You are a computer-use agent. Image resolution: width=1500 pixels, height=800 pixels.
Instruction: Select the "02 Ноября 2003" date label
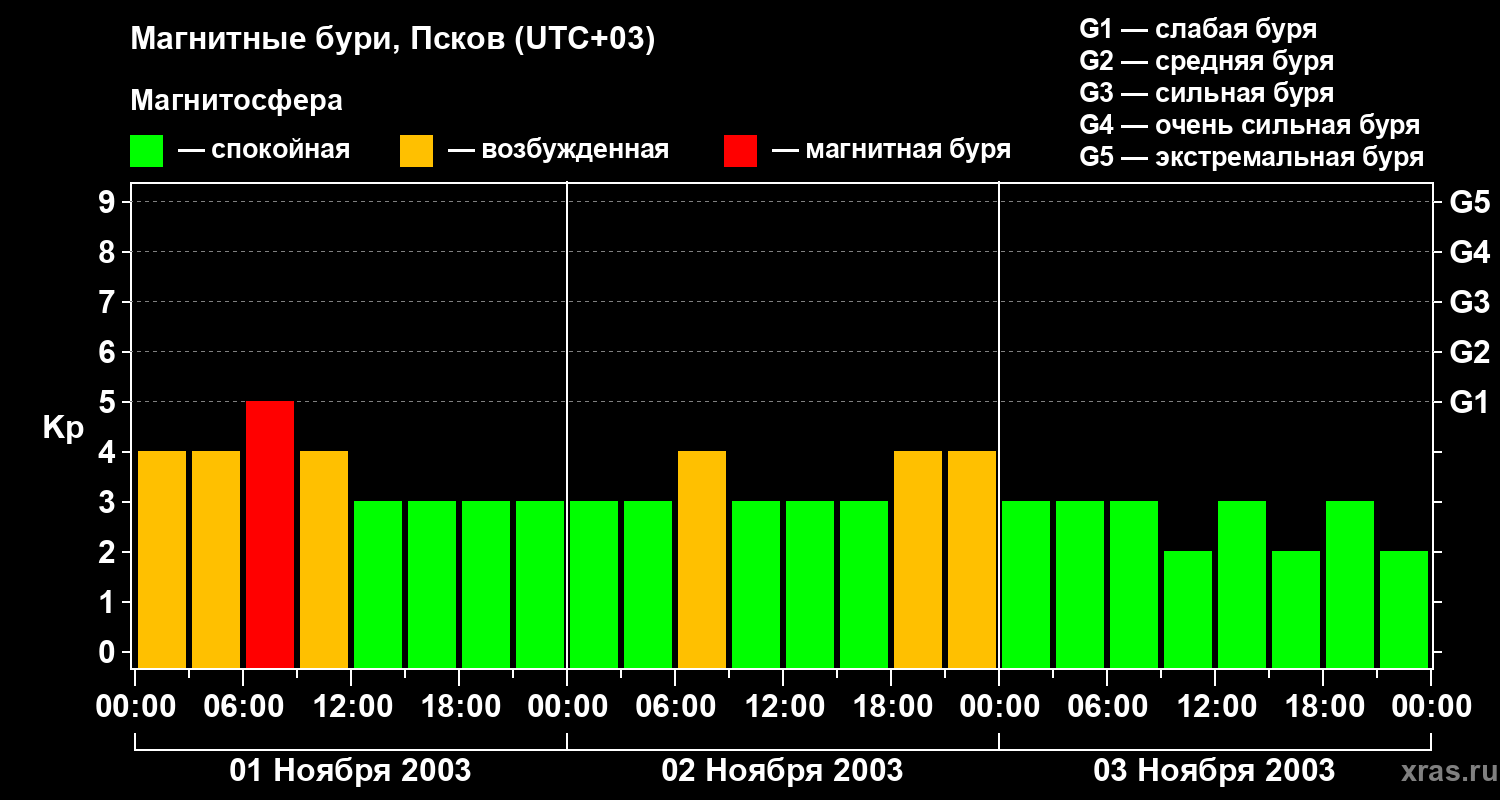[x=782, y=771]
